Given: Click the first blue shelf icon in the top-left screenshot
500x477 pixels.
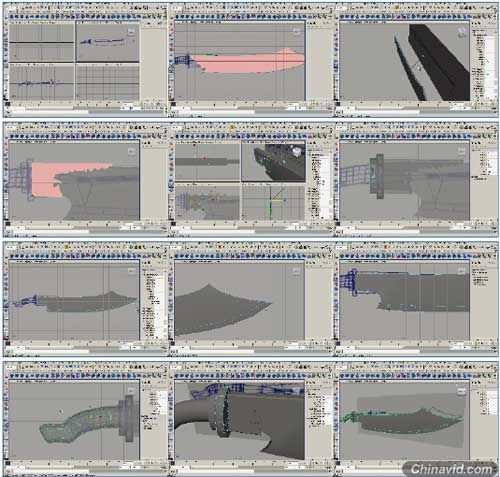Looking at the screenshot, I should click(x=12, y=17).
